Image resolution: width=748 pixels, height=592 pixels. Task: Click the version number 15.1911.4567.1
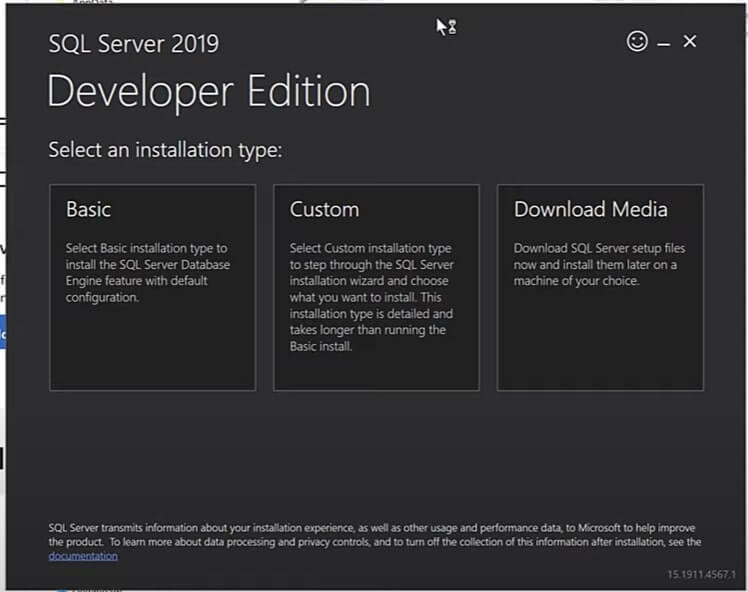[699, 574]
